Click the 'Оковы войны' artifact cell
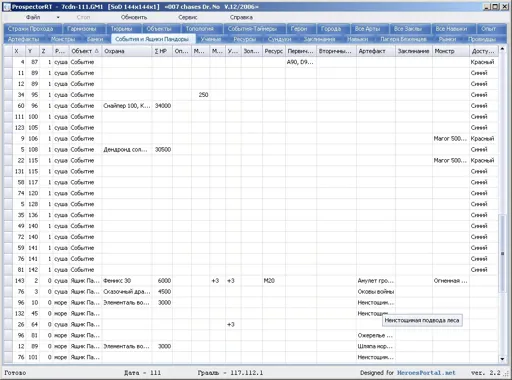 click(376, 292)
